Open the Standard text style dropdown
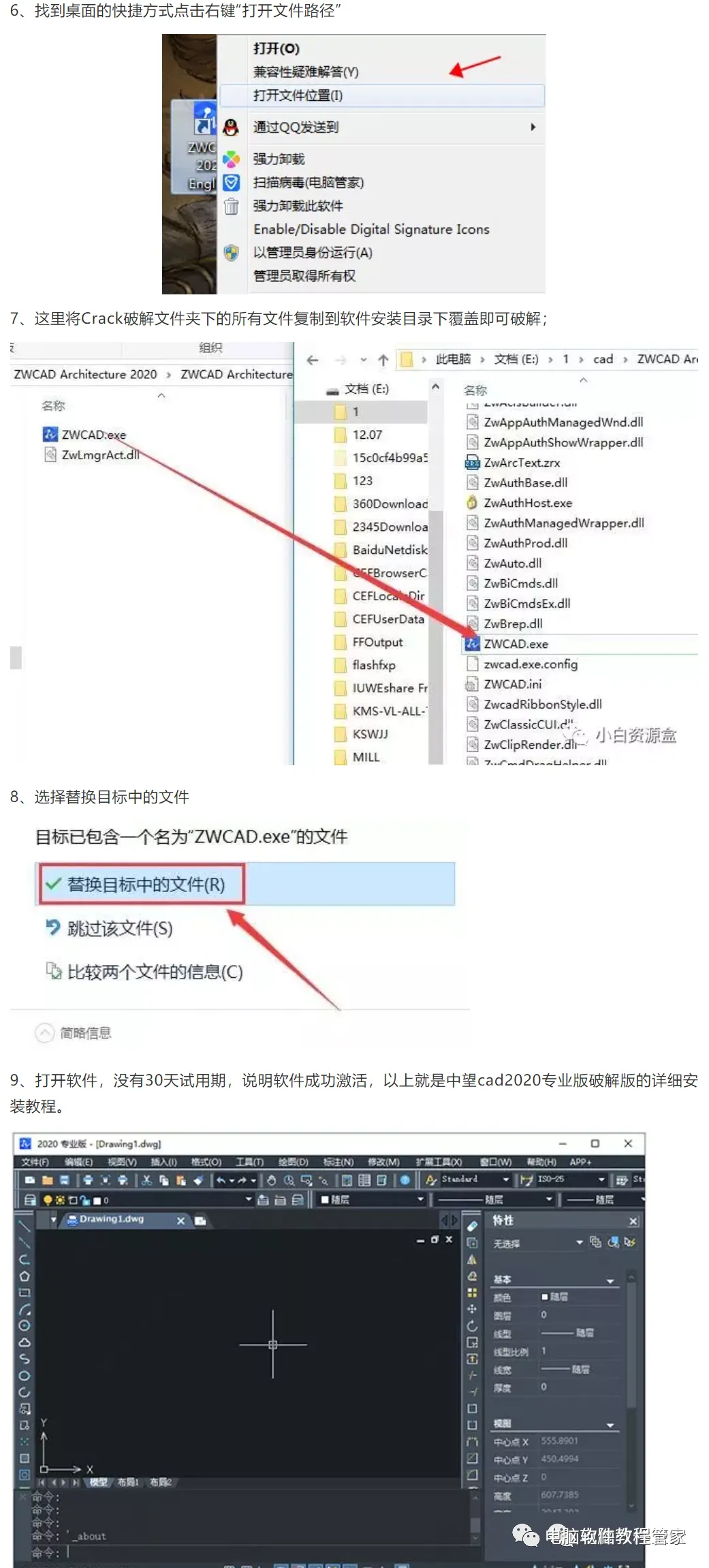The height and width of the screenshot is (1568, 709). (505, 1180)
